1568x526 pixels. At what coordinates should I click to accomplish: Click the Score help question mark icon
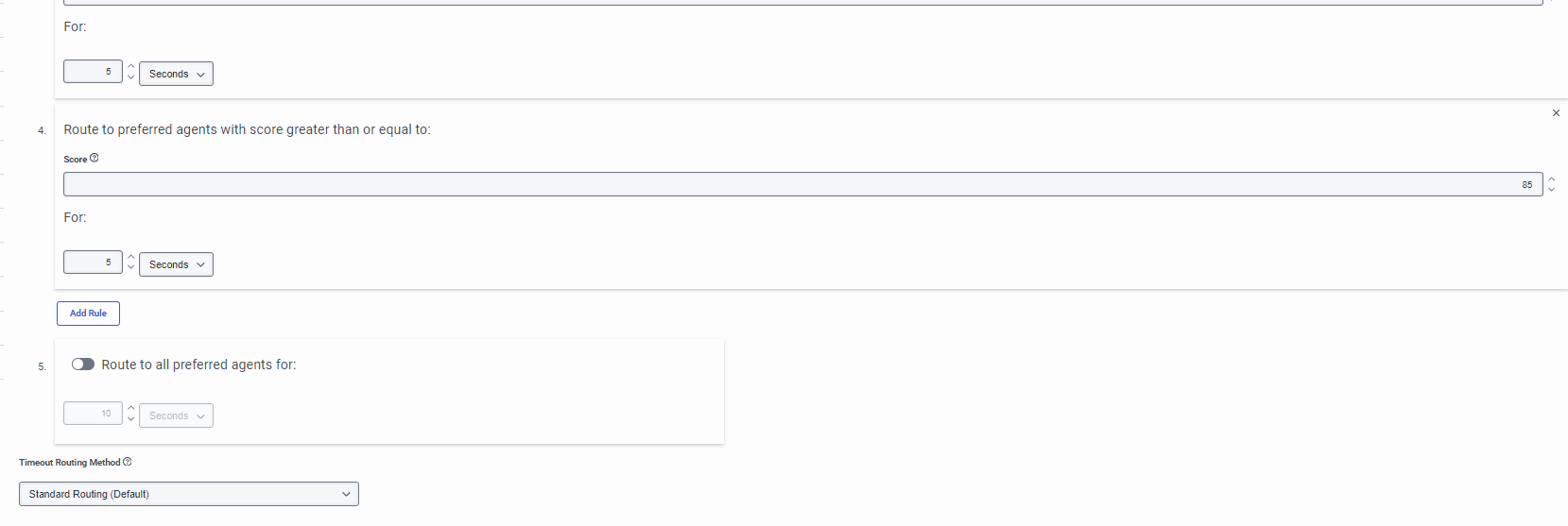coord(95,159)
